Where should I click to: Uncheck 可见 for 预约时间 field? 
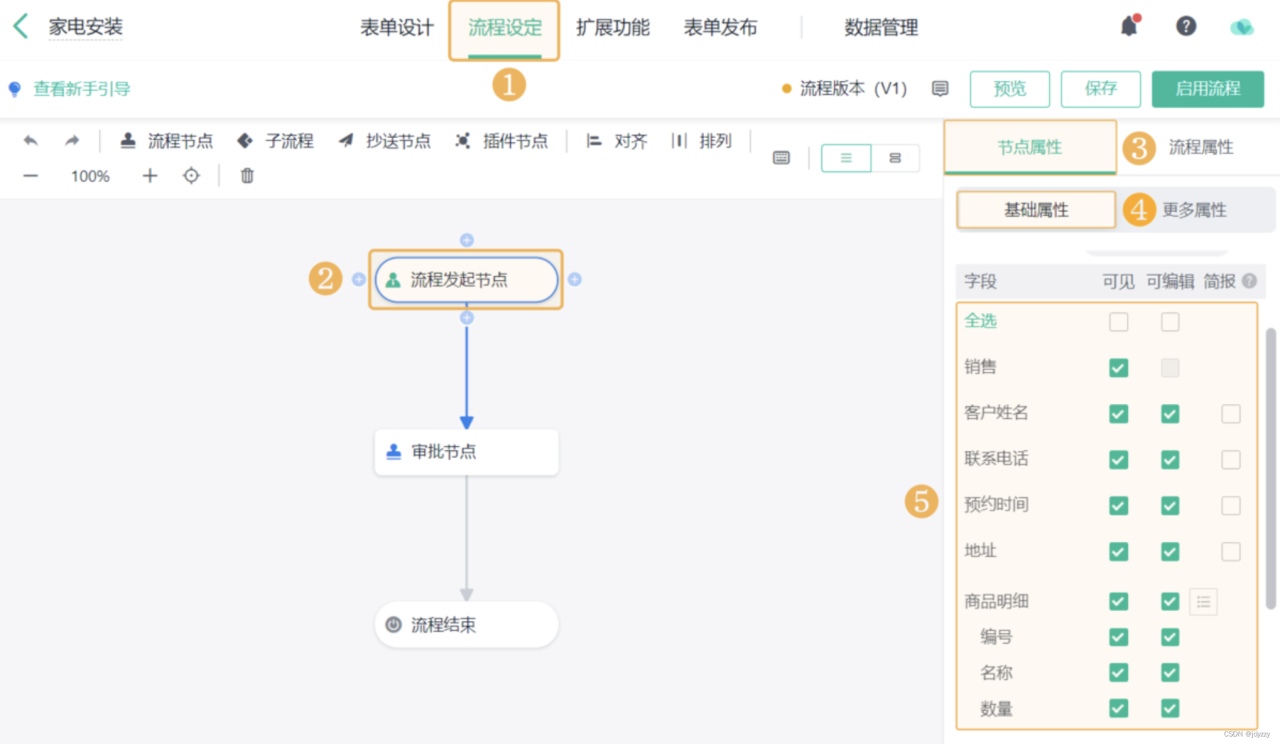1119,506
